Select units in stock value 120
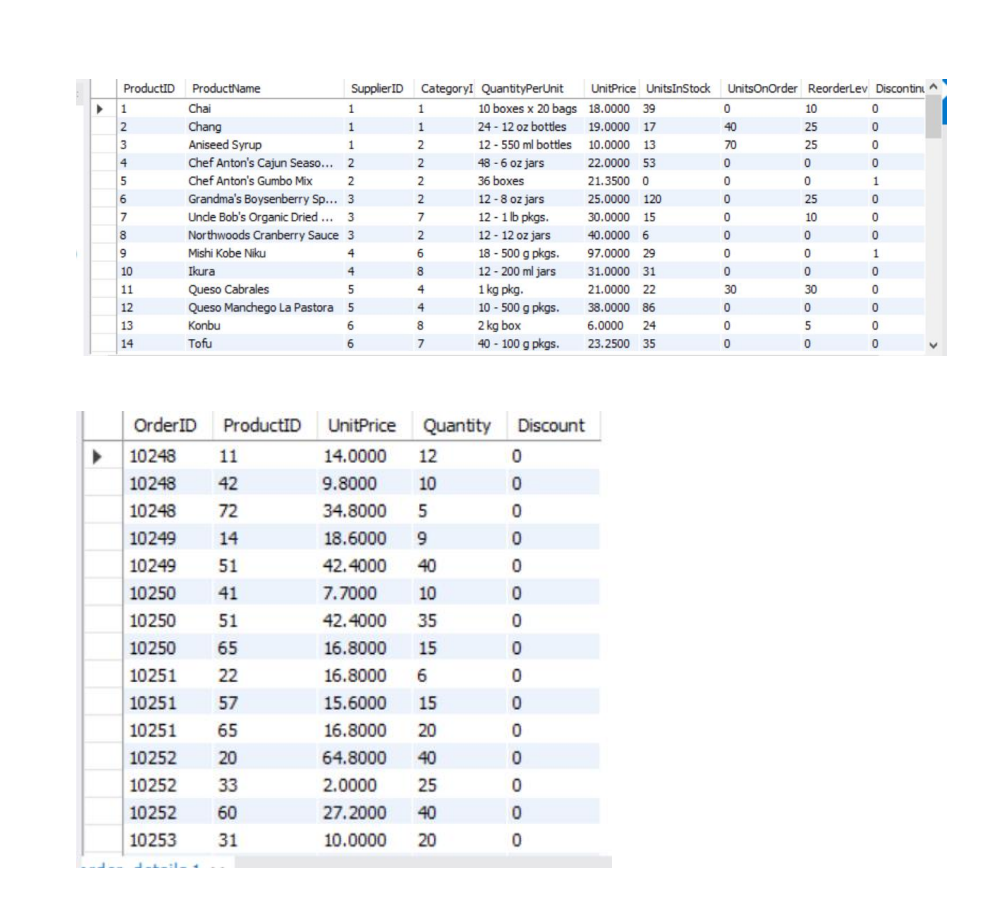This screenshot has height=912, width=988. (x=652, y=199)
